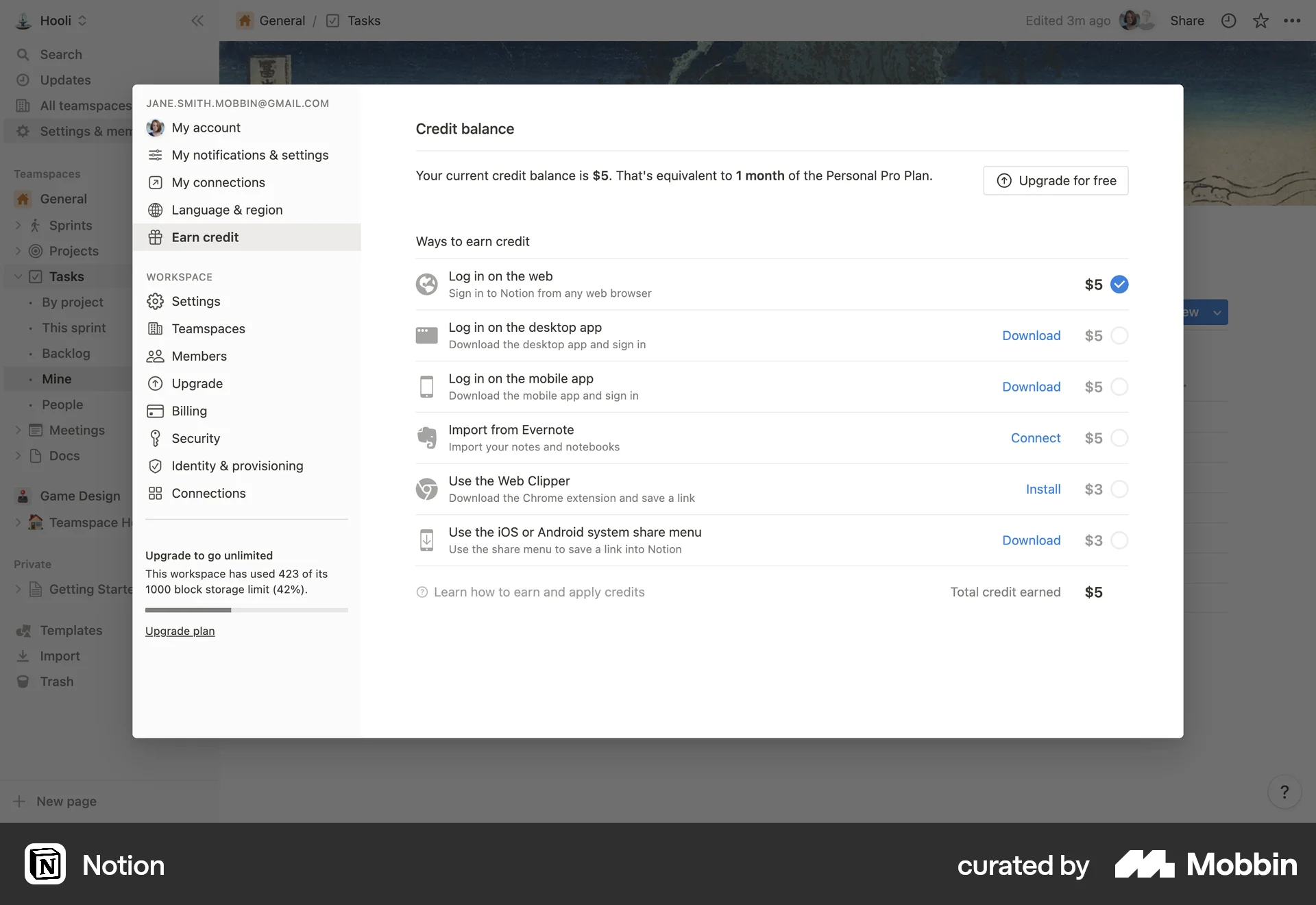This screenshot has height=905, width=1316.
Task: Click the Upgrade for free button
Action: tap(1056, 180)
